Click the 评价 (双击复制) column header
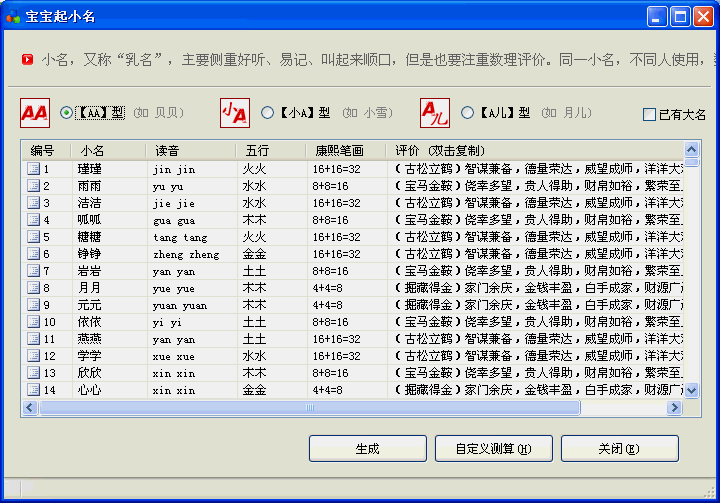 [x=535, y=150]
